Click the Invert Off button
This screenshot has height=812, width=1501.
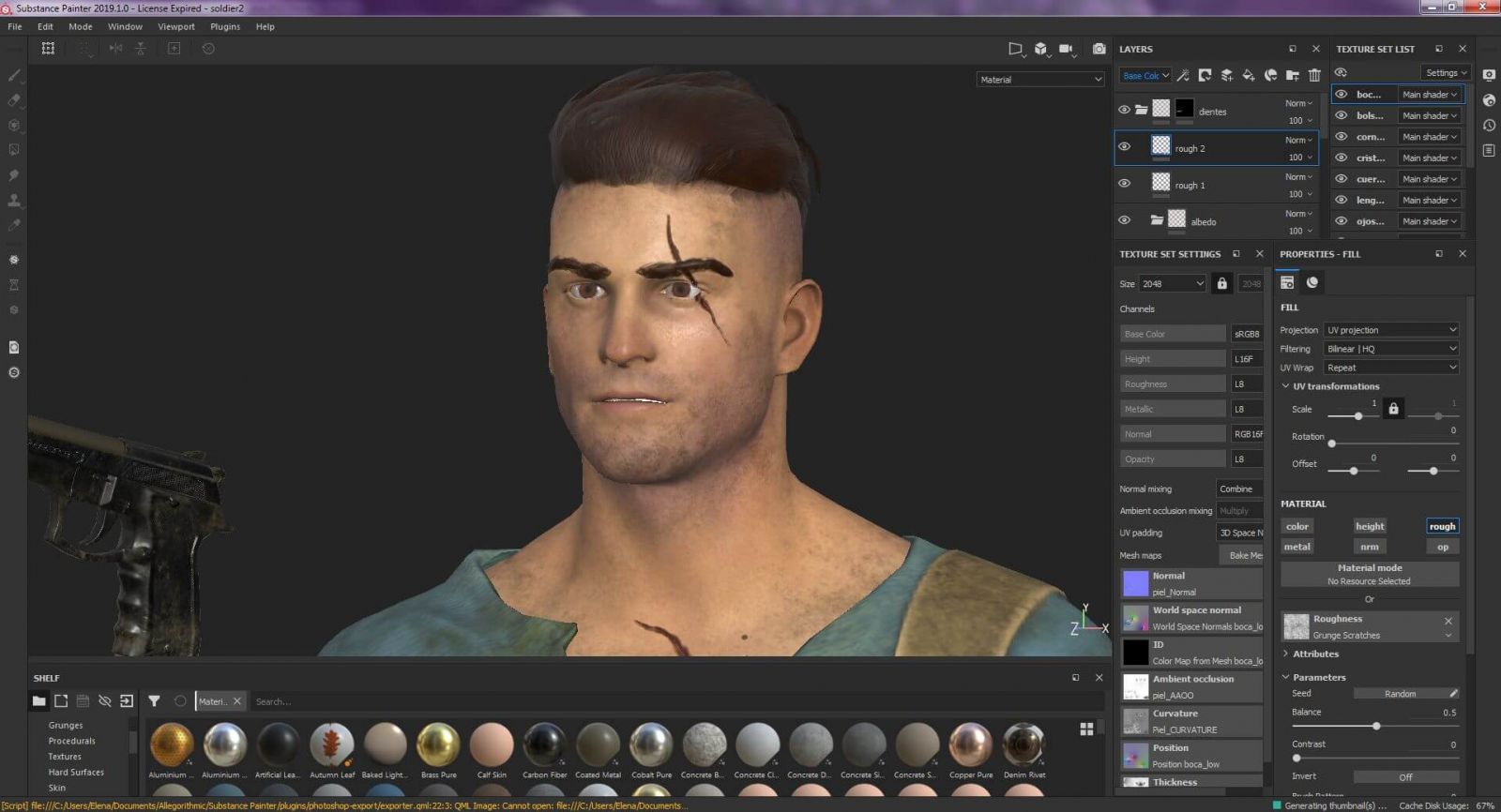point(1405,776)
